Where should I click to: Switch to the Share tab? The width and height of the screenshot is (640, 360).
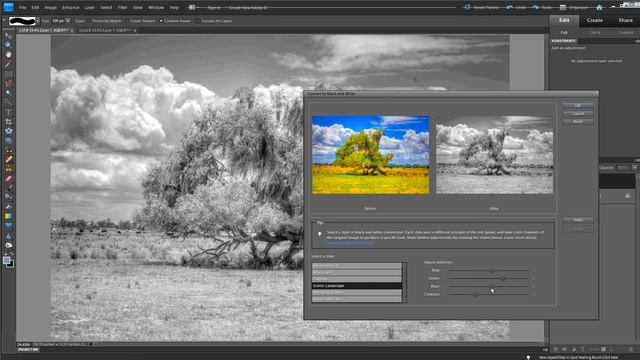click(x=625, y=20)
